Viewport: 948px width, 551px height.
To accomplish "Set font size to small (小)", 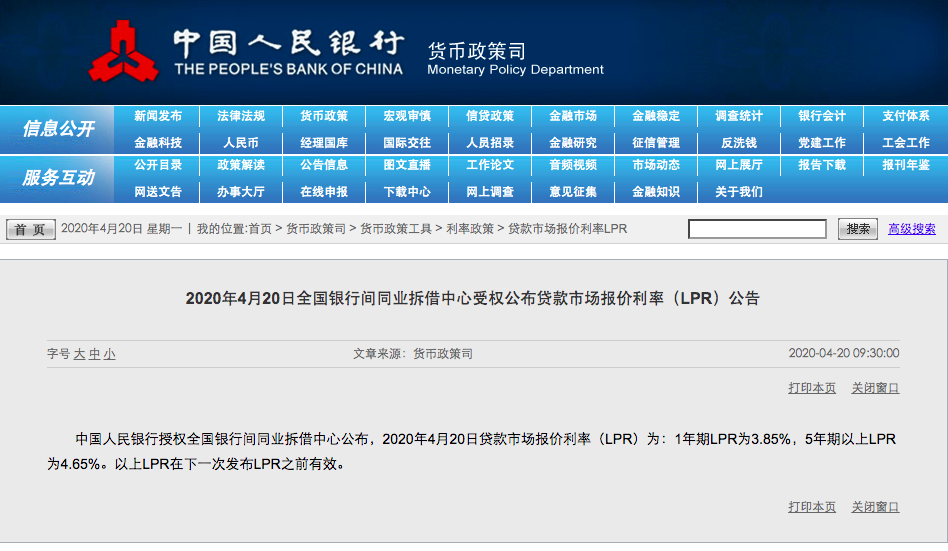I will [x=109, y=354].
